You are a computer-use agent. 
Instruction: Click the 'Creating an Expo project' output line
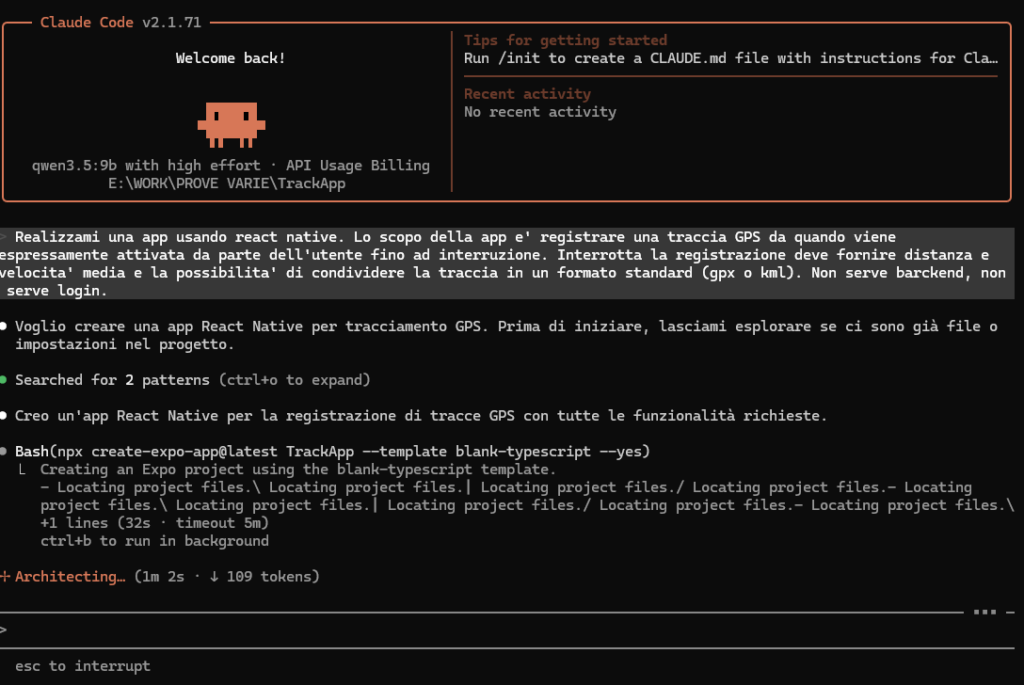pyautogui.click(x=297, y=470)
